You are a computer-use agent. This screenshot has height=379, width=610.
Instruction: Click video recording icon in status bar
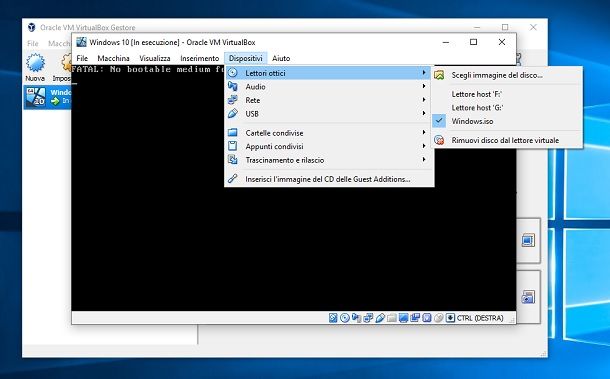[x=415, y=318]
